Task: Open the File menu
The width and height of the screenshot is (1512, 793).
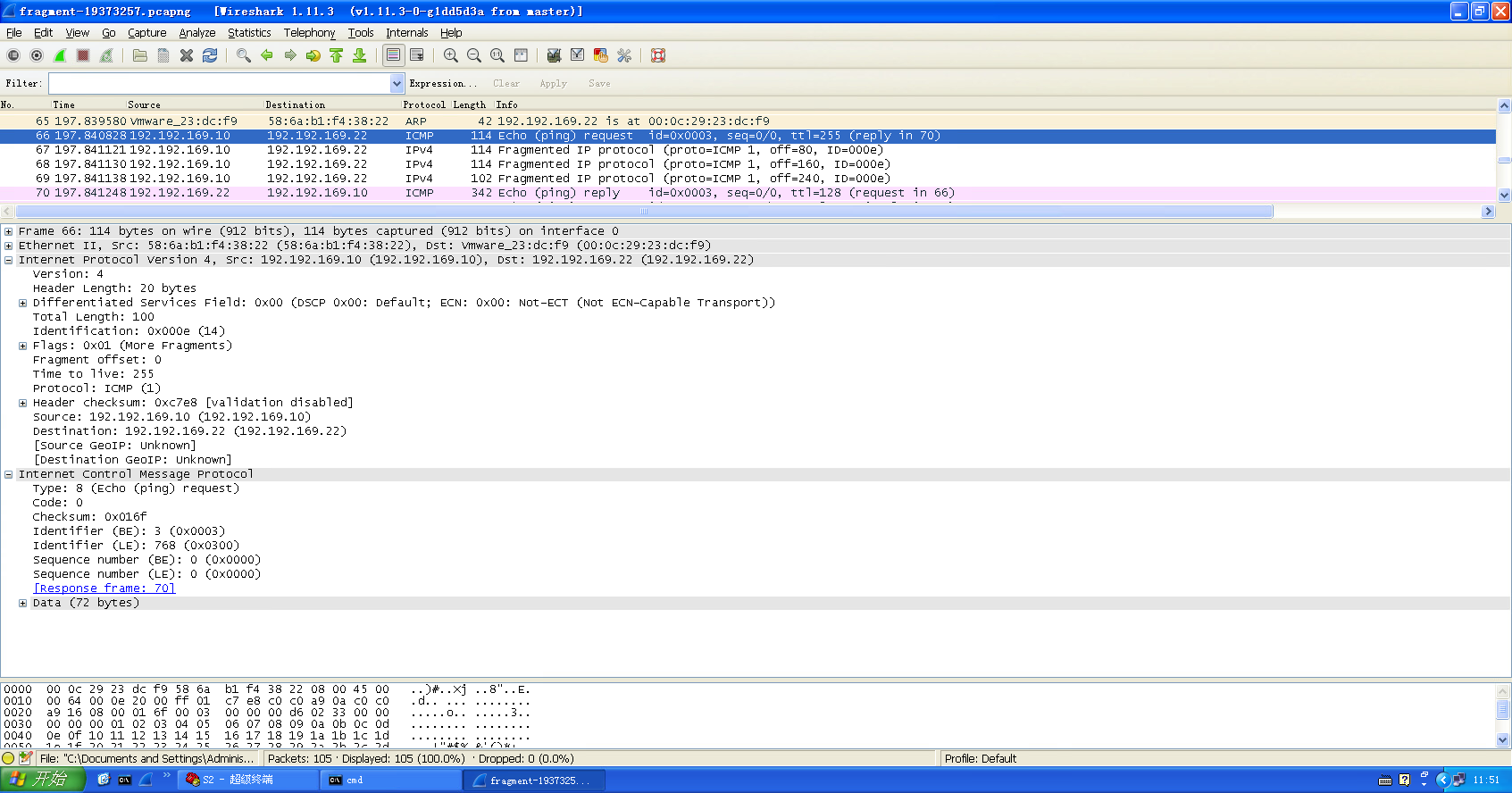Action: pos(14,33)
